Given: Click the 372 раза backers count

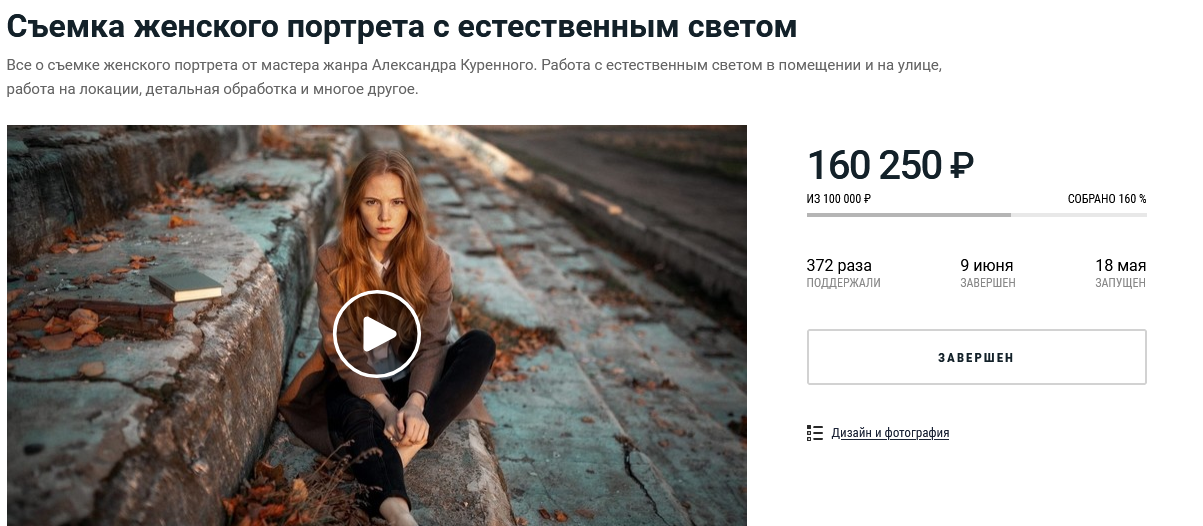Looking at the screenshot, I should click(839, 266).
